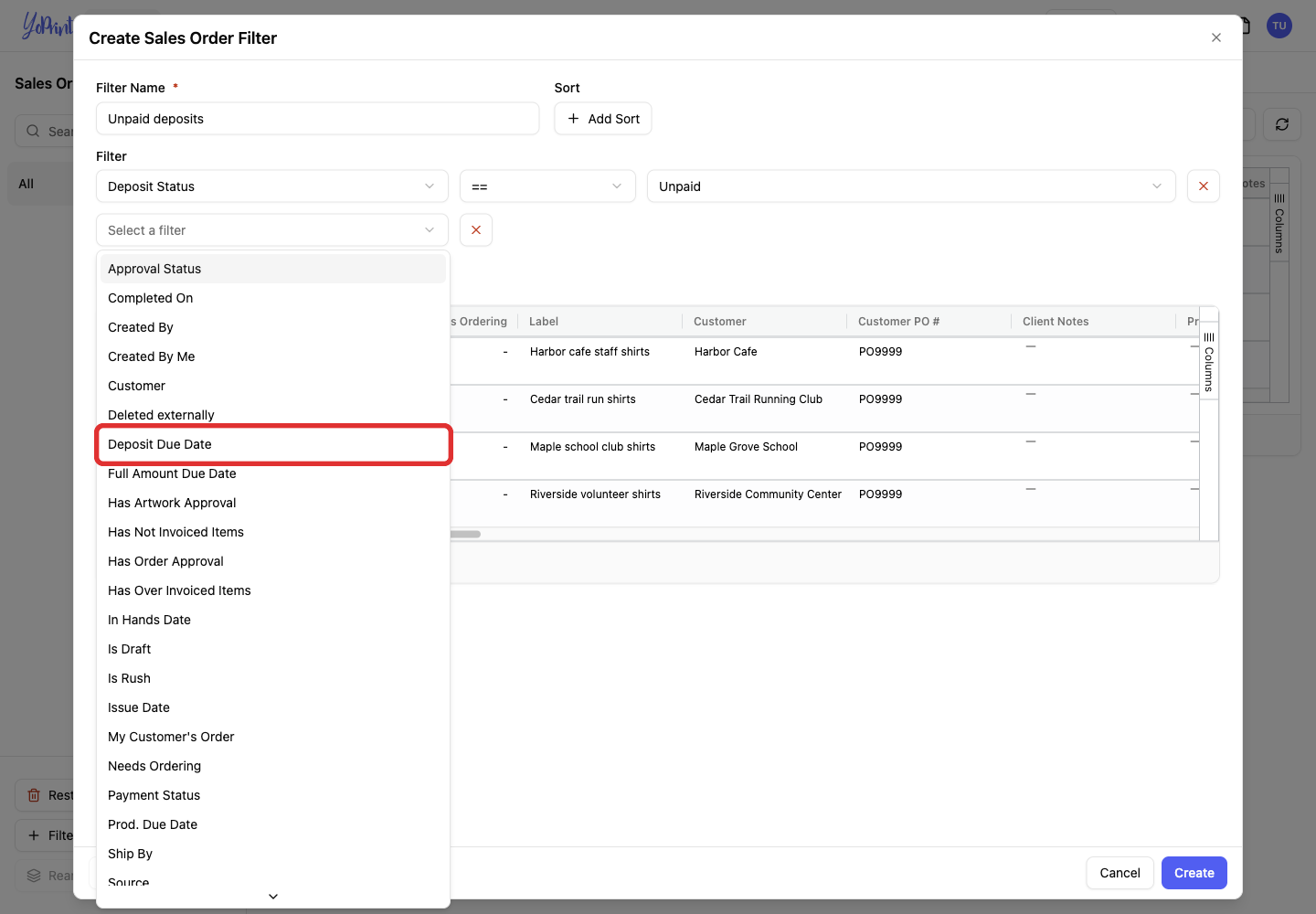Image resolution: width=1316 pixels, height=914 pixels.
Task: Select the Created By Me option
Action: tap(273, 356)
